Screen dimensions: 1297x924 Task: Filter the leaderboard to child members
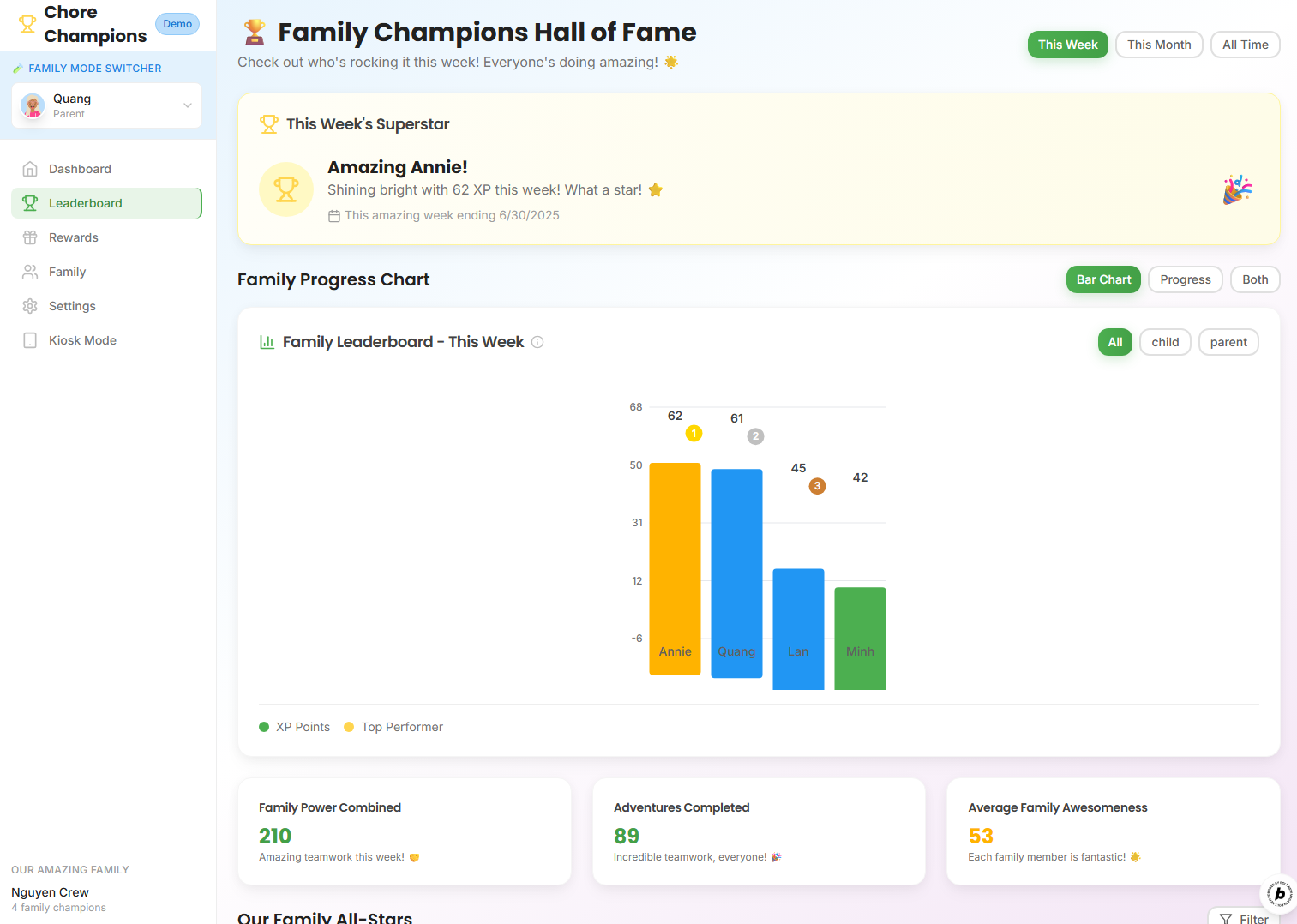click(1165, 342)
